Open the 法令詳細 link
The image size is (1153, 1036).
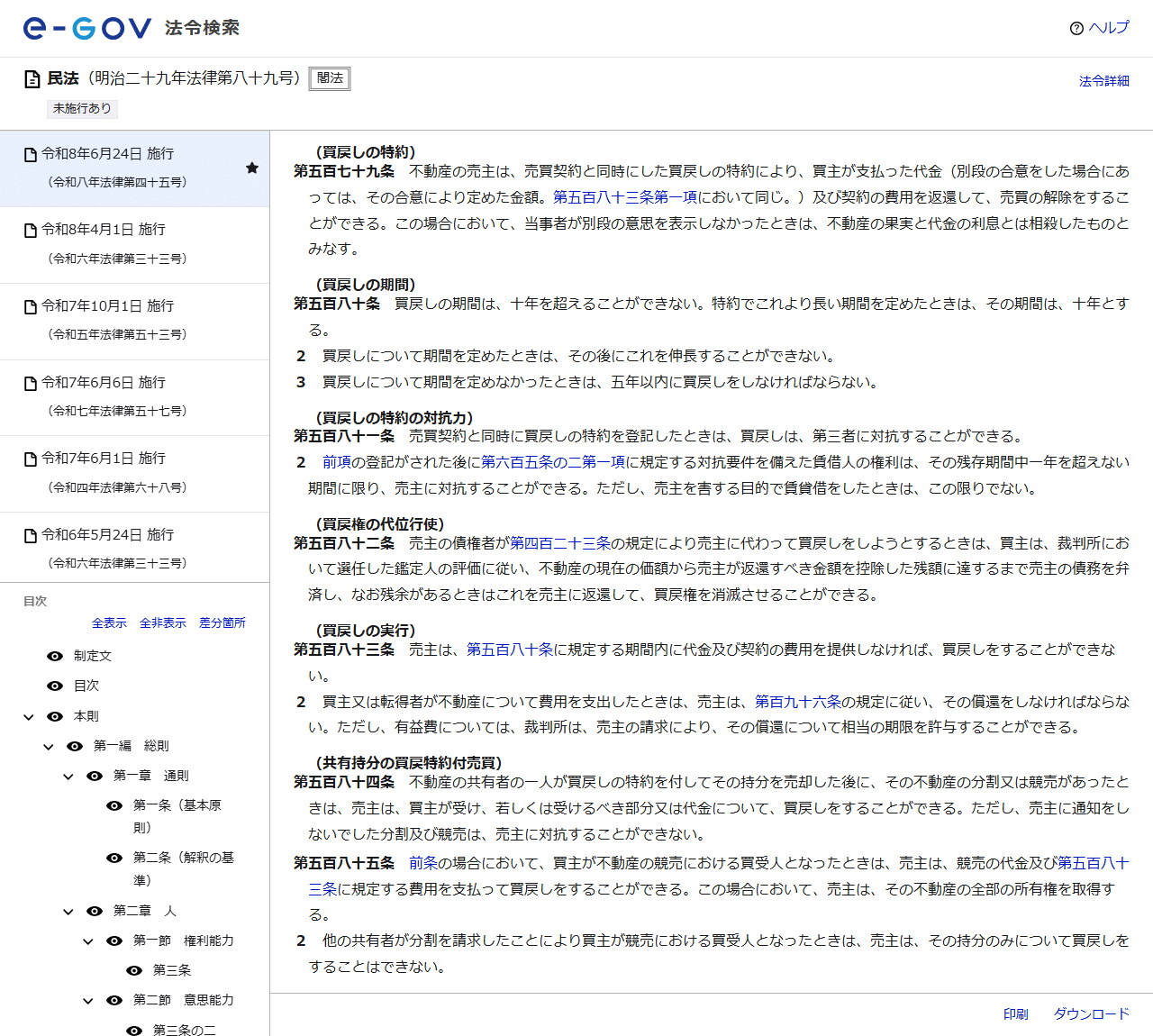[x=1103, y=81]
